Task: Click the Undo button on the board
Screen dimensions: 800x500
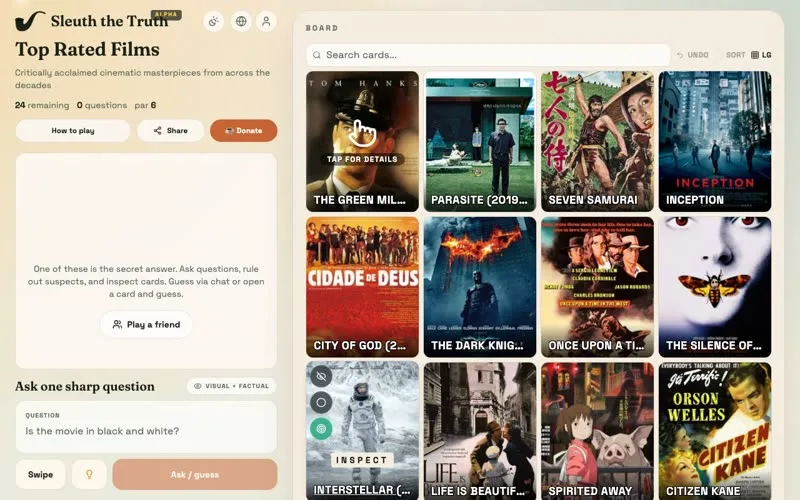Action: (x=692, y=55)
